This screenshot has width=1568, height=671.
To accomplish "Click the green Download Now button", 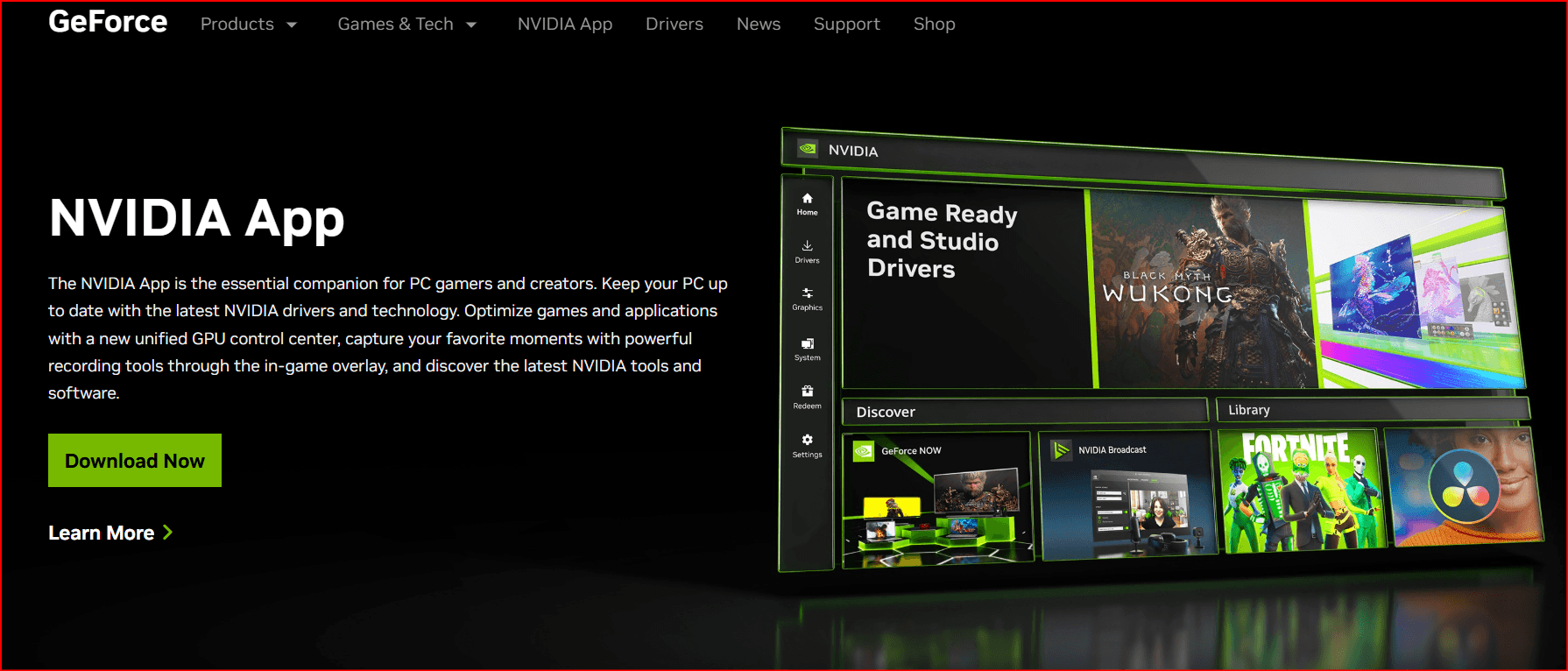I will (135, 461).
